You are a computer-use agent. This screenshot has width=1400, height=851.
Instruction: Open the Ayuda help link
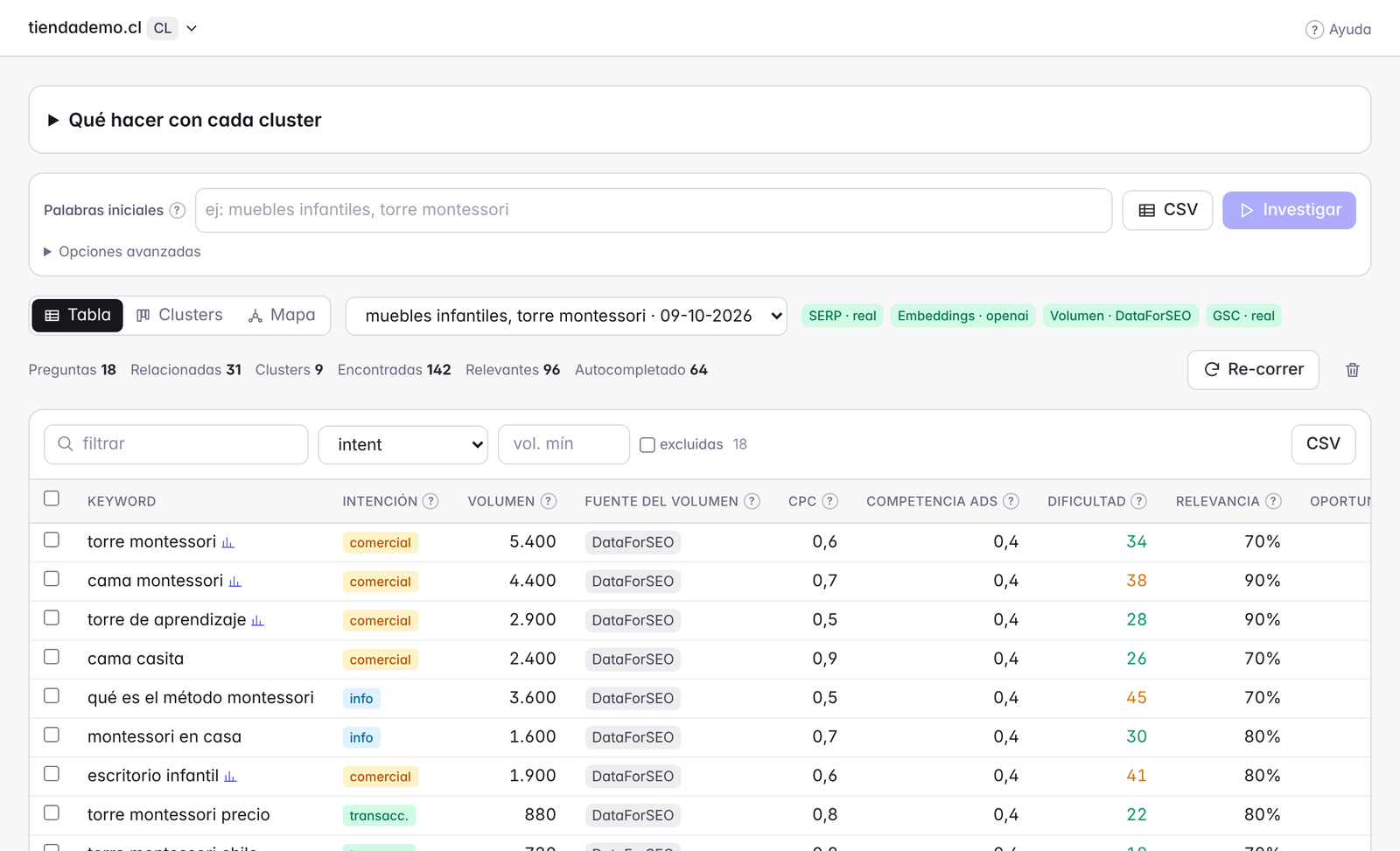1338,30
